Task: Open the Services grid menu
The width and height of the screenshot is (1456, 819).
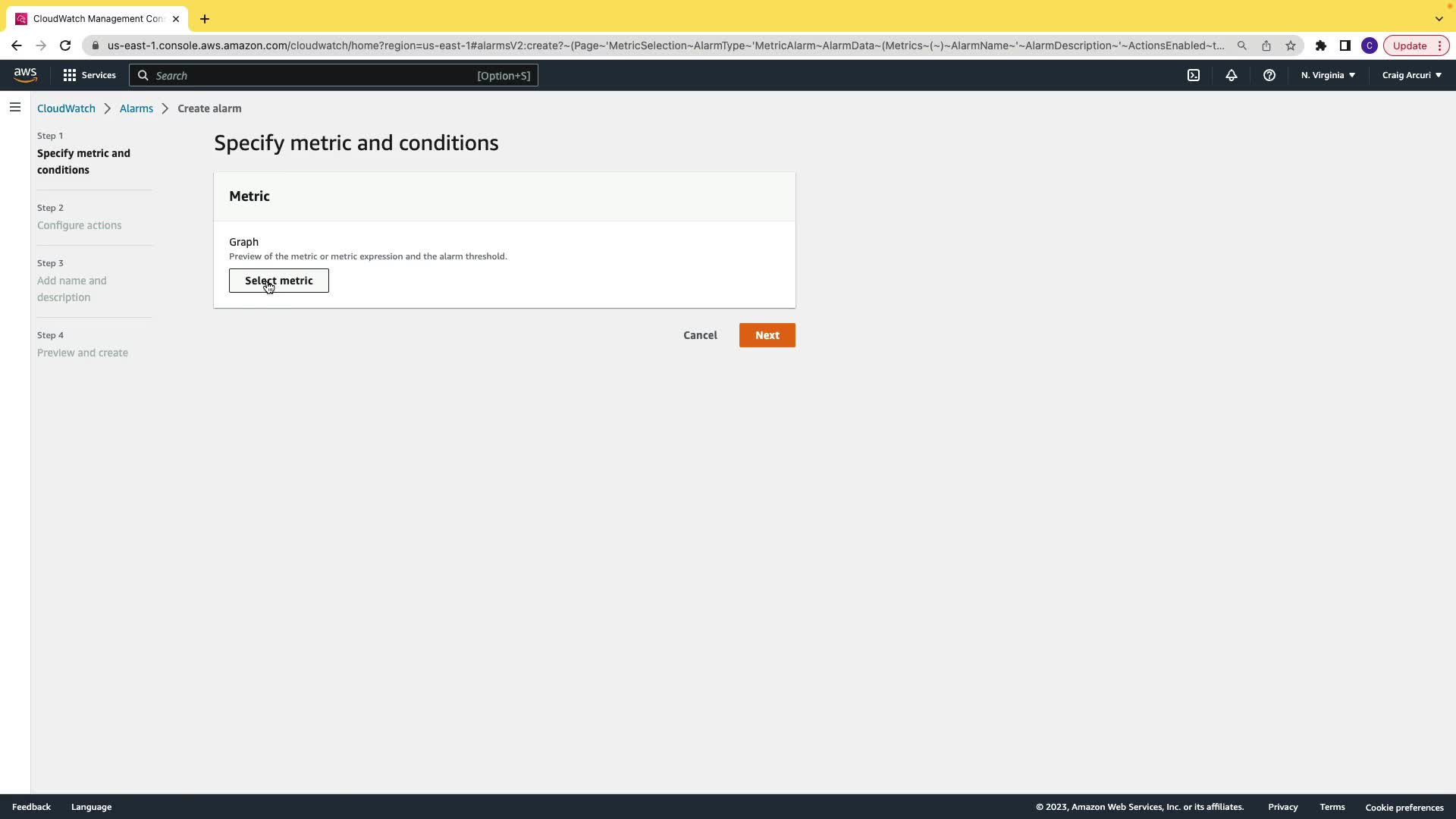Action: (x=89, y=75)
